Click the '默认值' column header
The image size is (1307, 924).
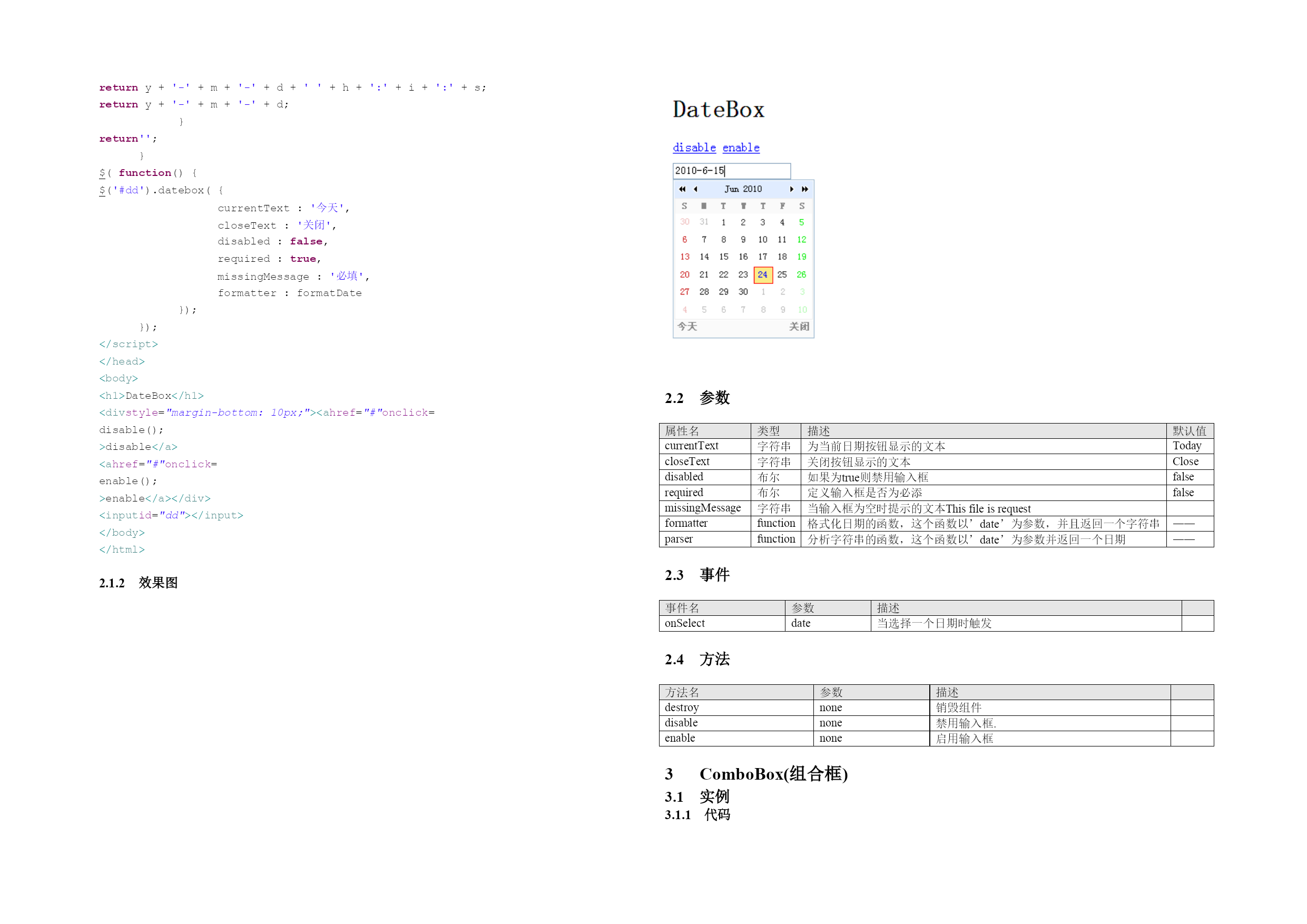(x=1190, y=431)
